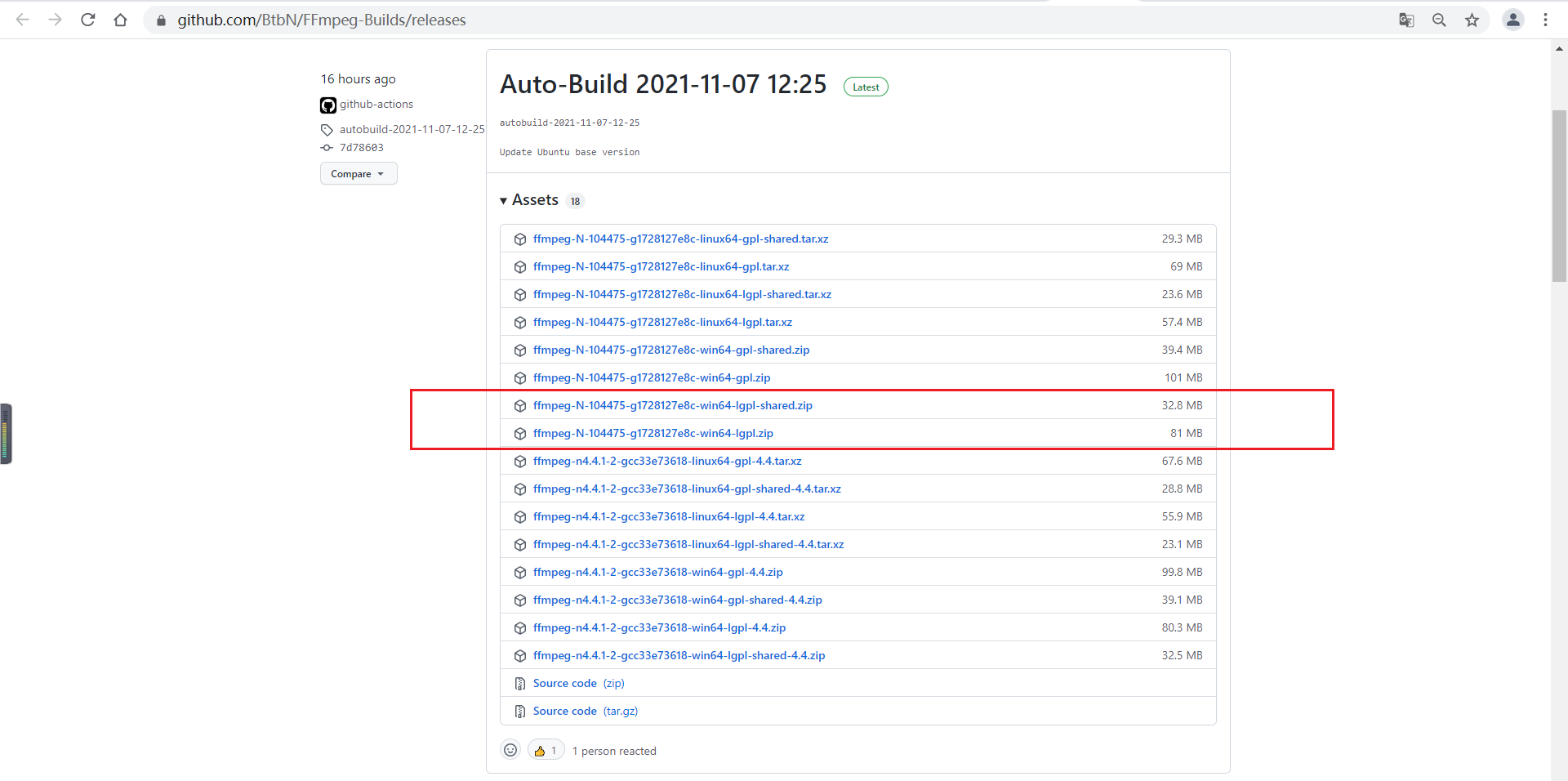Open the translate page icon
Image resolution: width=1568 pixels, height=781 pixels.
(1406, 20)
